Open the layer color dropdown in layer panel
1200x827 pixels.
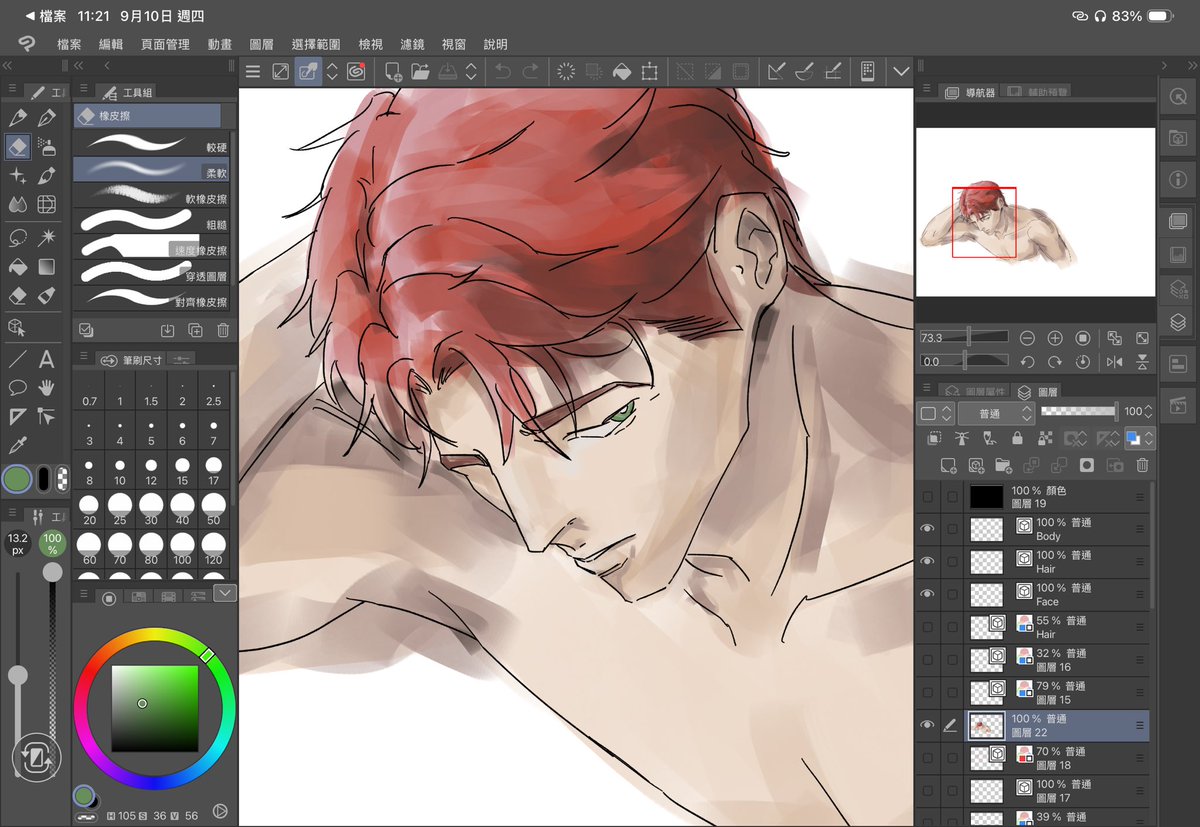(x=1138, y=438)
